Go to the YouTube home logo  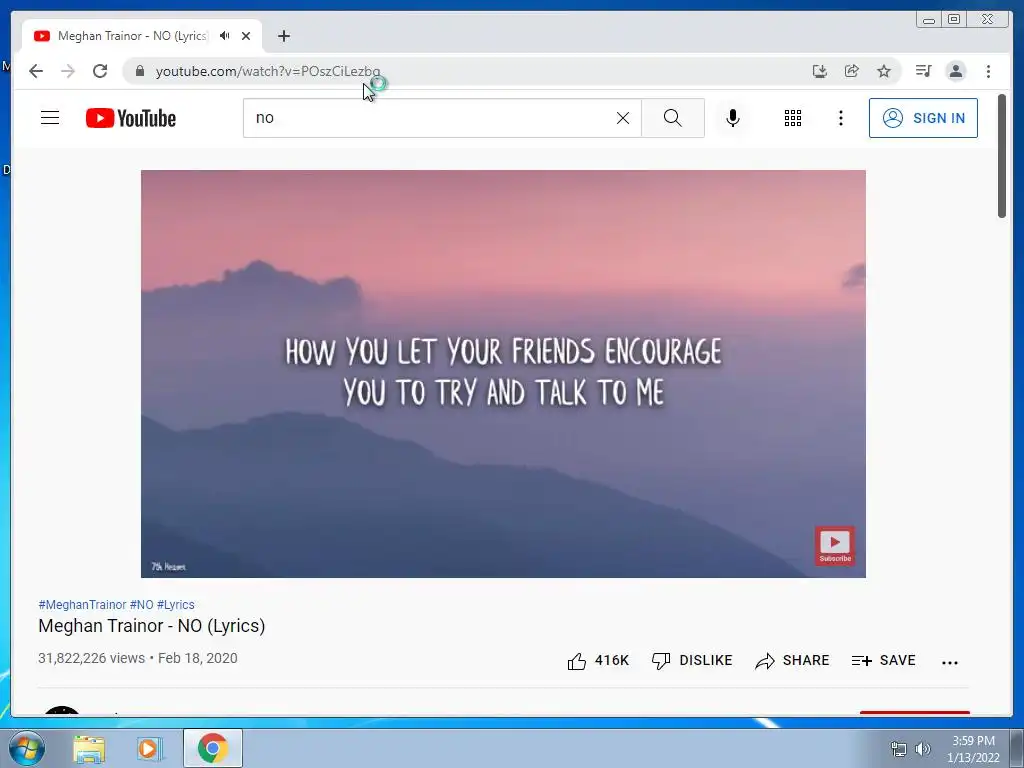point(131,118)
